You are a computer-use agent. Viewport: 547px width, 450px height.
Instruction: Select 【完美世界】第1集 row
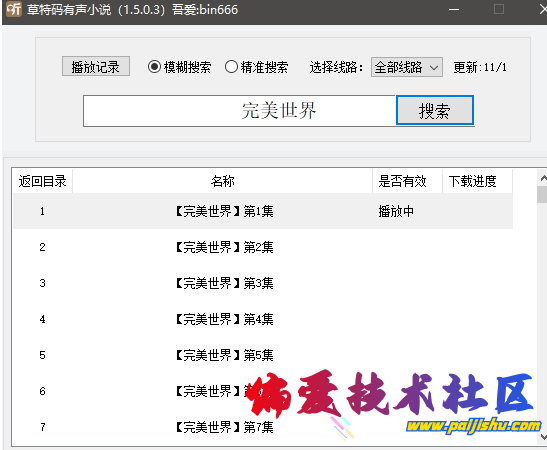pos(263,211)
